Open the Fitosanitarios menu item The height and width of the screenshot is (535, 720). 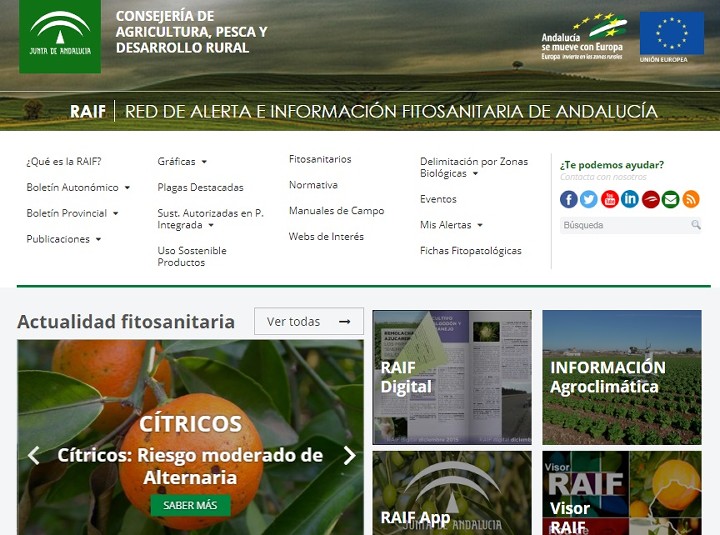tap(320, 160)
